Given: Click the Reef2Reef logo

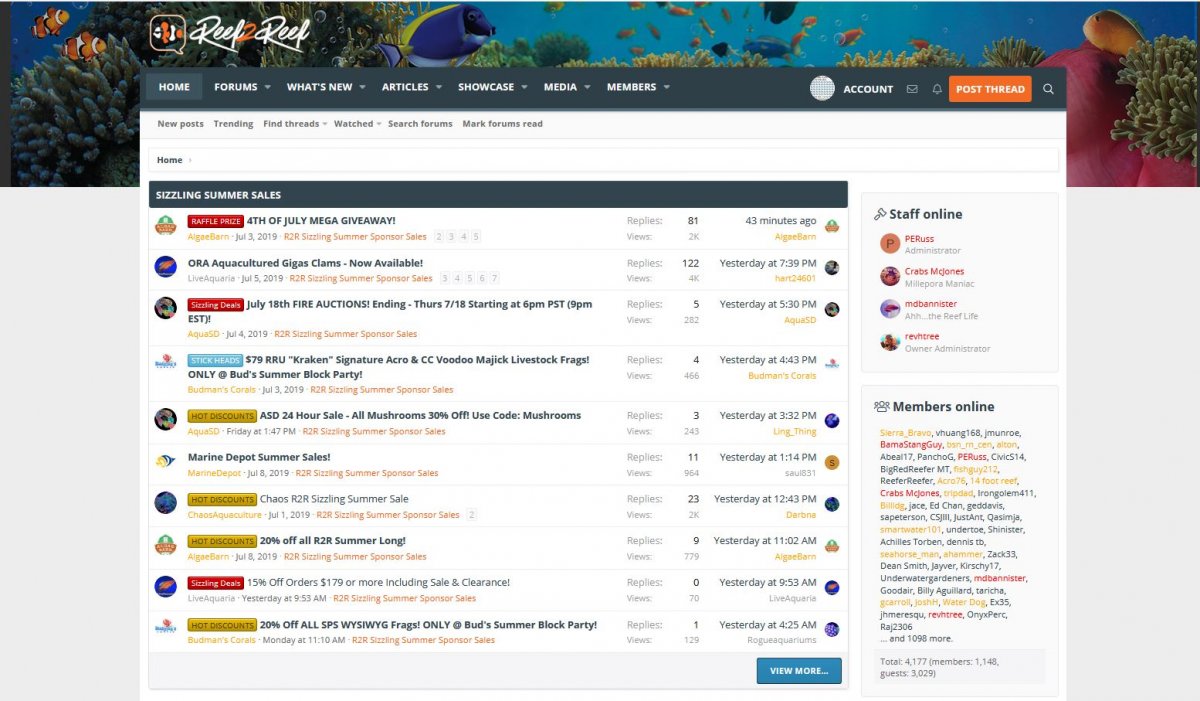Looking at the screenshot, I should (x=231, y=33).
